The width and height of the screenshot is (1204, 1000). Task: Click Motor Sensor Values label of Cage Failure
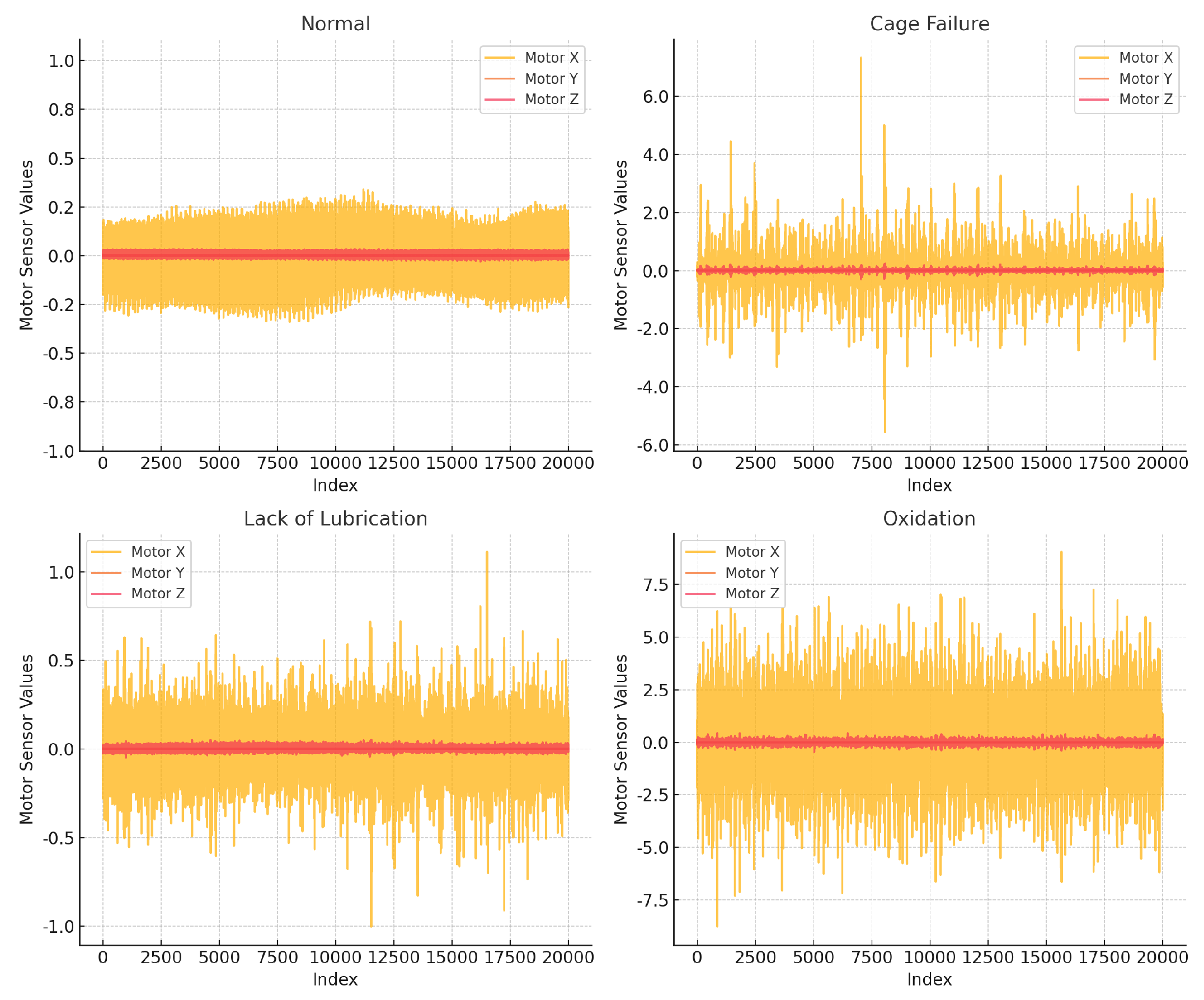tap(621, 246)
